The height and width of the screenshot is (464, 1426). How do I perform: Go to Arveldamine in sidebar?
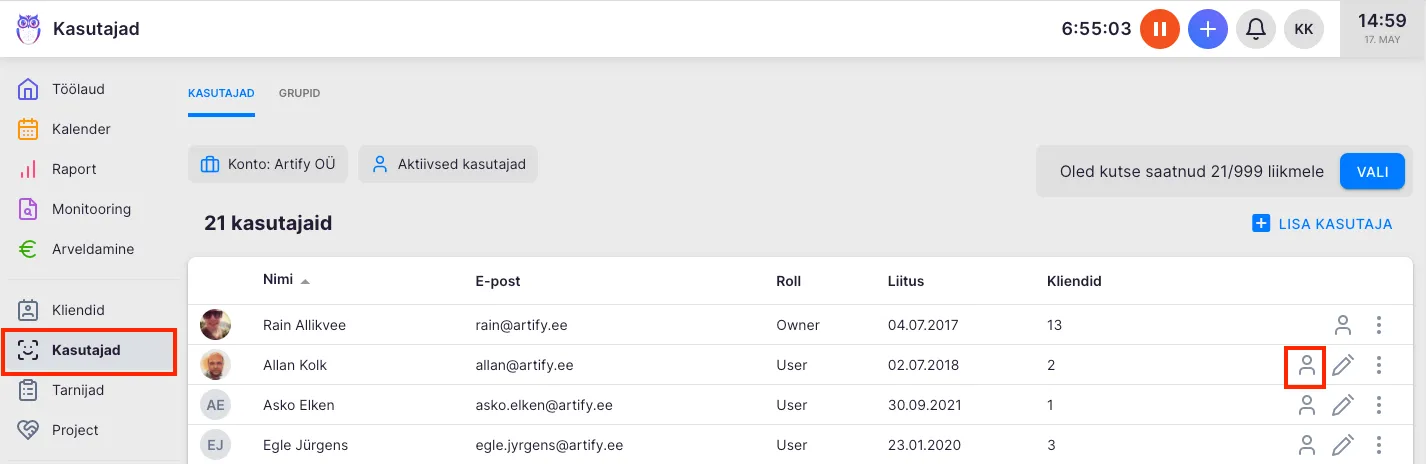pos(92,249)
